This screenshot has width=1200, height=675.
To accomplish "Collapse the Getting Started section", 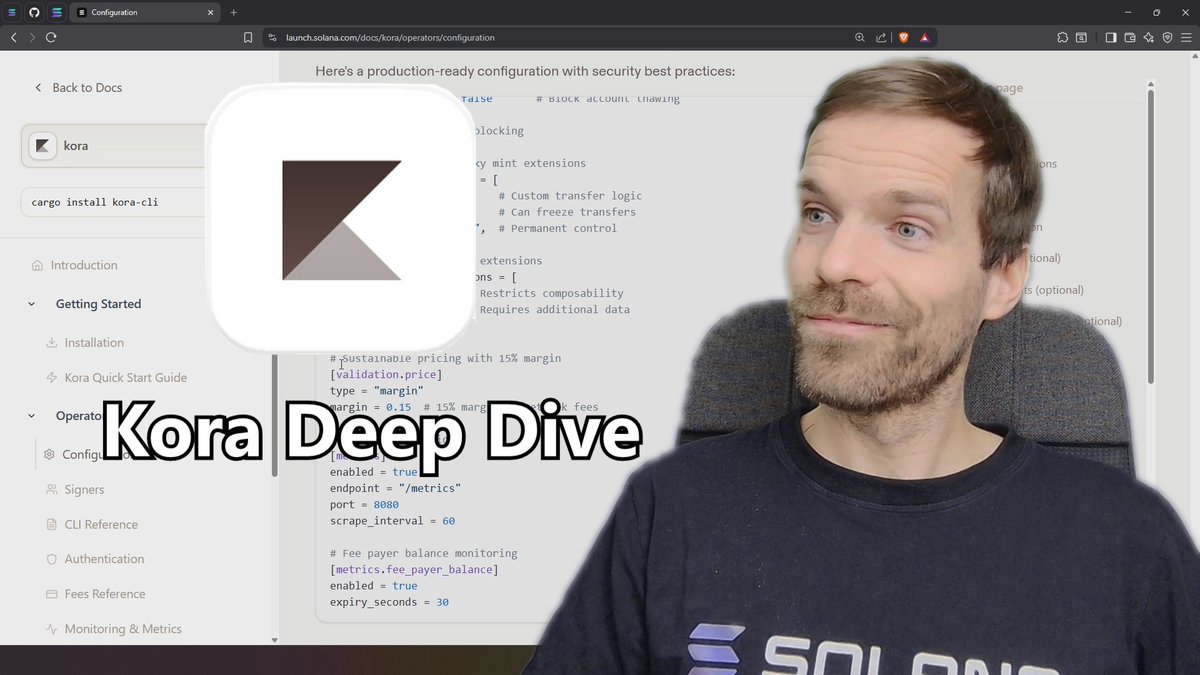I will pyautogui.click(x=31, y=304).
